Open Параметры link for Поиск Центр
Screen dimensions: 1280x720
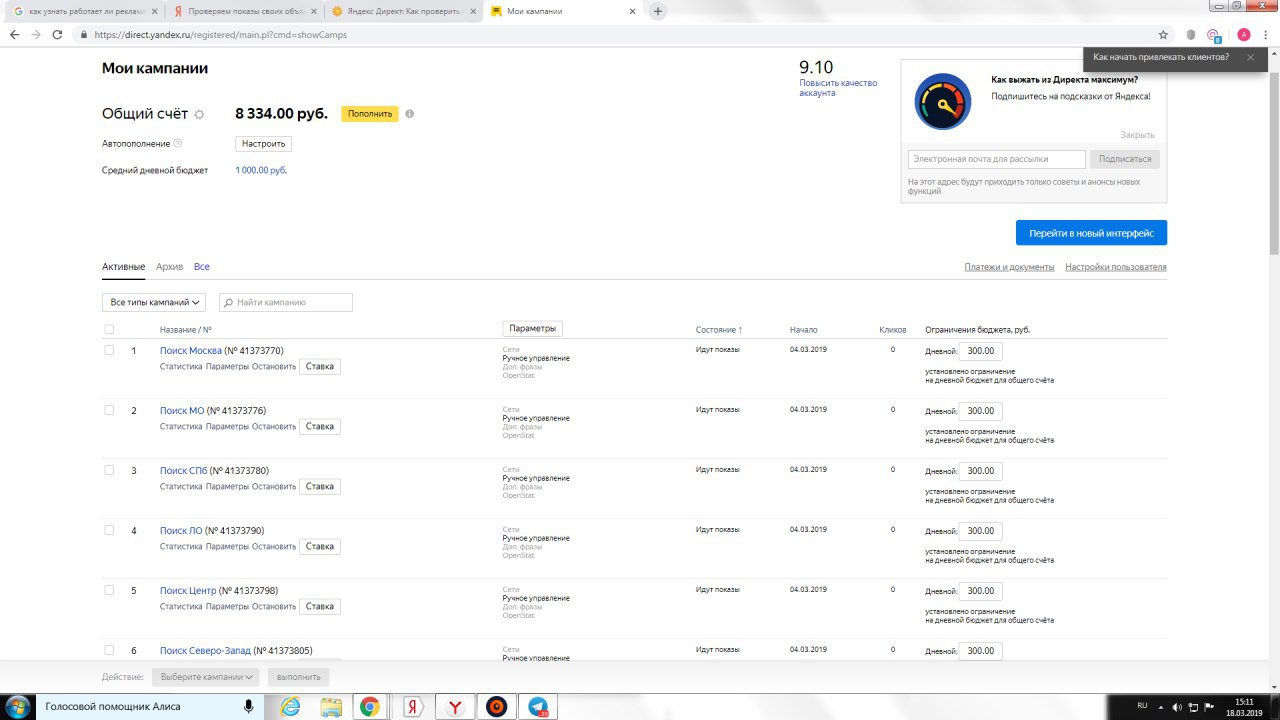[227, 607]
